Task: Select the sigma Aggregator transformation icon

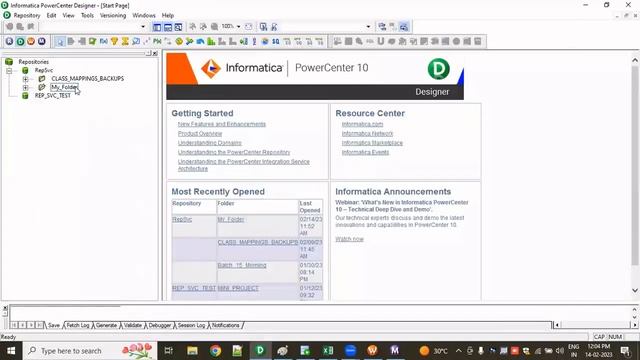Action: pyautogui.click(x=125, y=41)
